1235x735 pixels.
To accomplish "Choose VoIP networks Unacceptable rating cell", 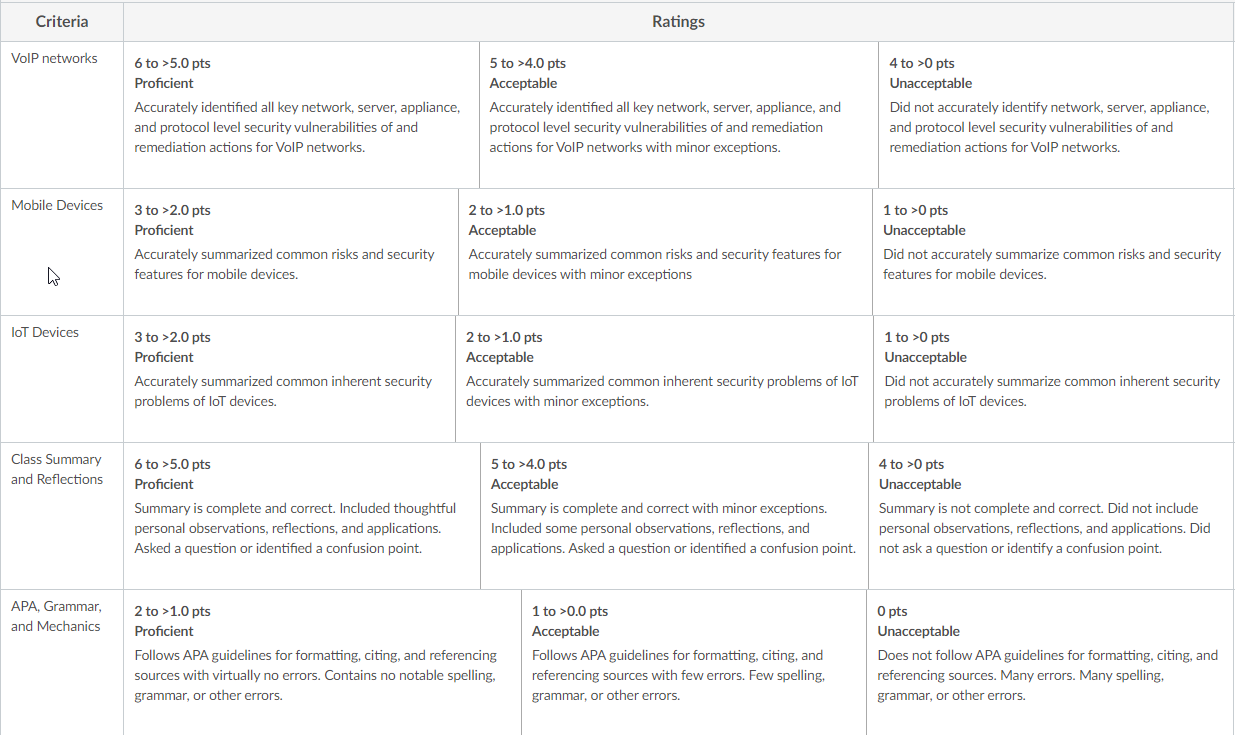I will [x=1056, y=115].
